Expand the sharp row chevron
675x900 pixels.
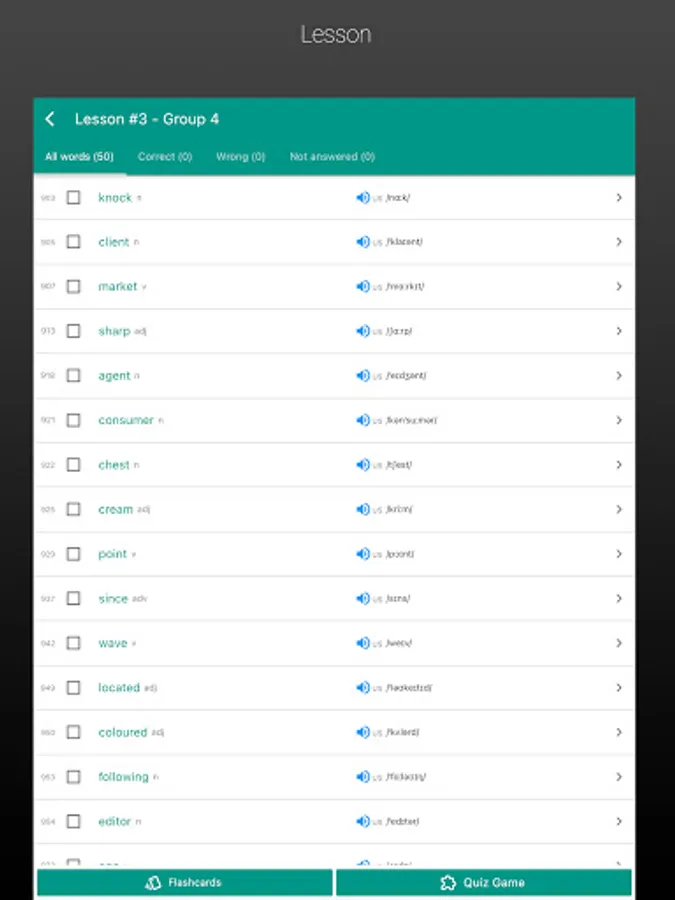pyautogui.click(x=619, y=331)
